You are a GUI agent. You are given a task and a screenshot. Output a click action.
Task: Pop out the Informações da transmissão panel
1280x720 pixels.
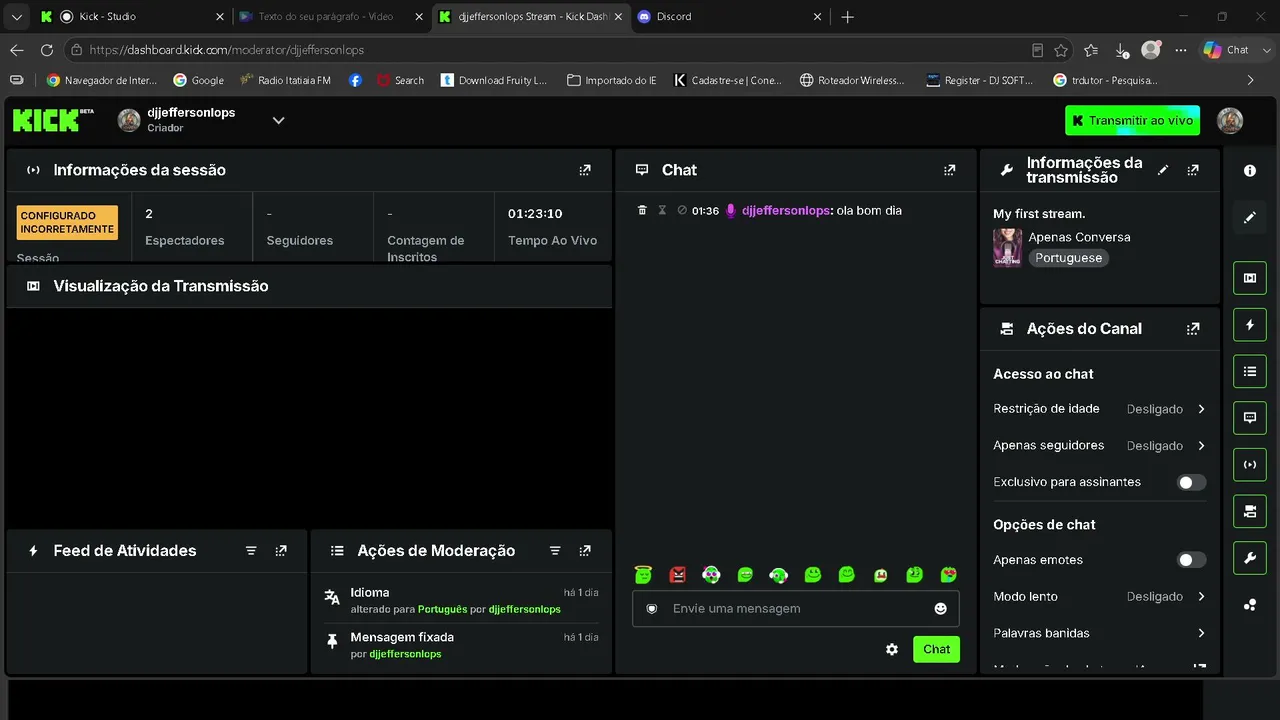pyautogui.click(x=1193, y=170)
